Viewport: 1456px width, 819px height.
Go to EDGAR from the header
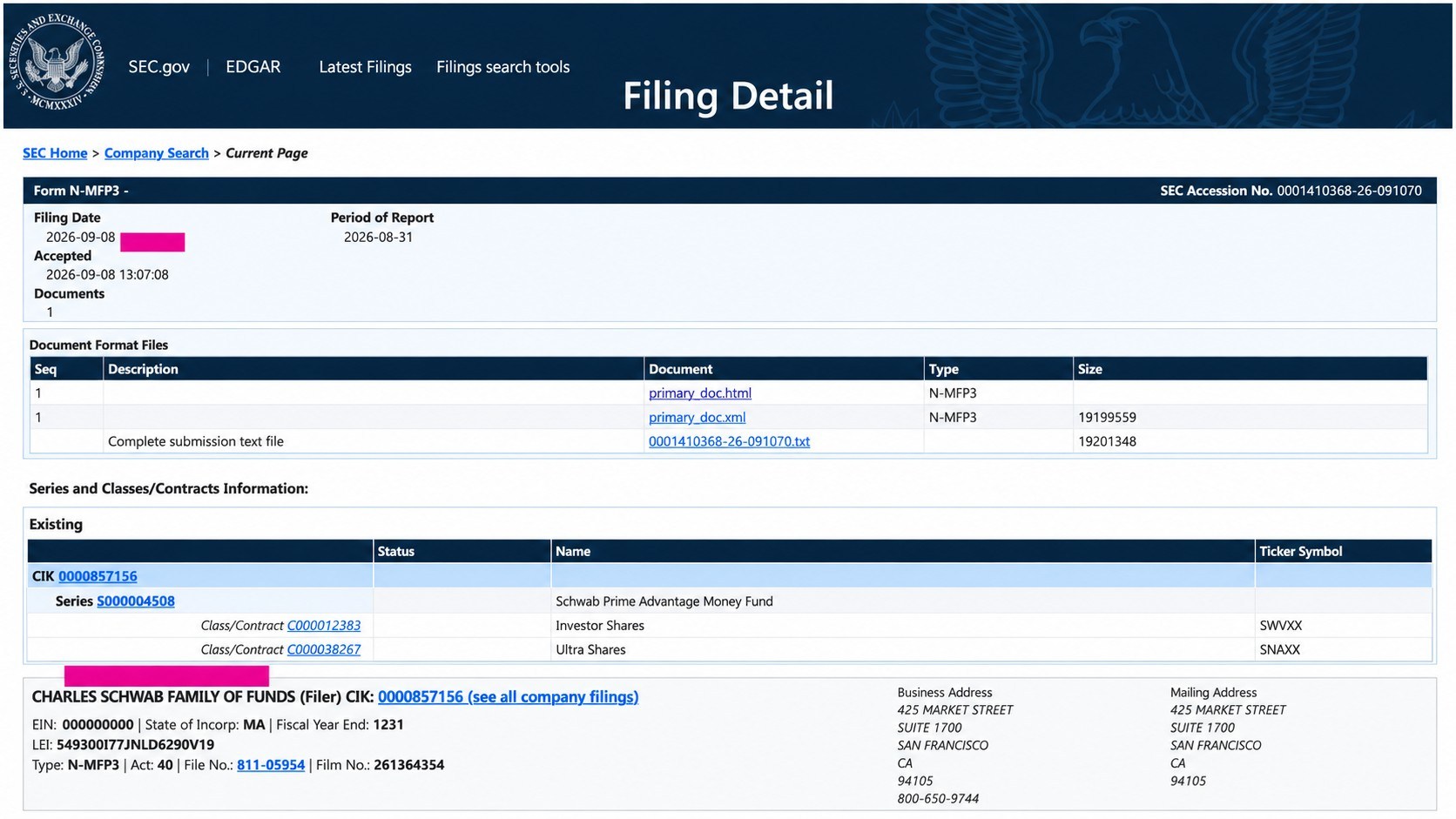tap(253, 67)
